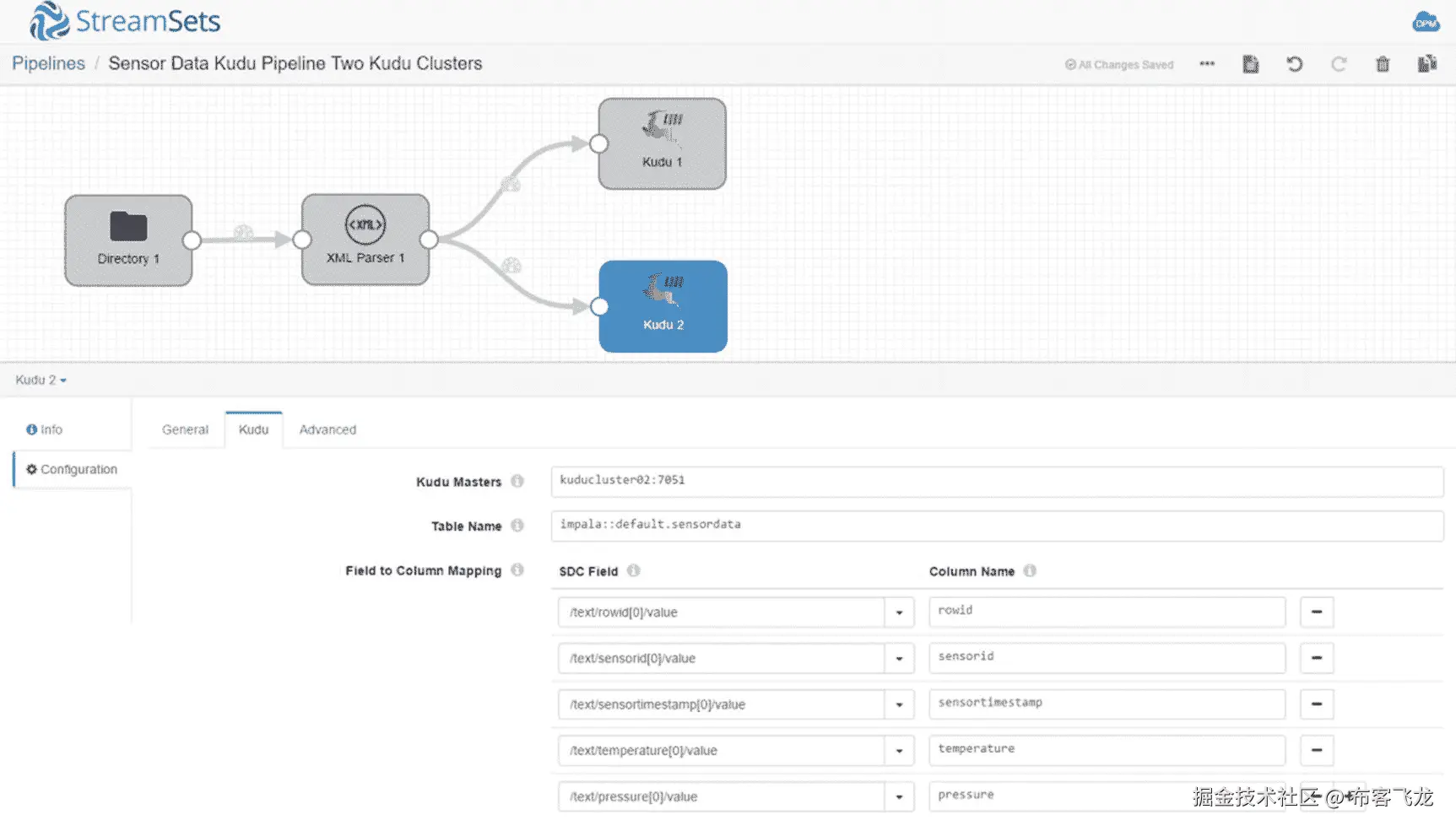Select the Directory 1 origin stage
The height and width of the screenshot is (831, 1456).
(x=128, y=240)
